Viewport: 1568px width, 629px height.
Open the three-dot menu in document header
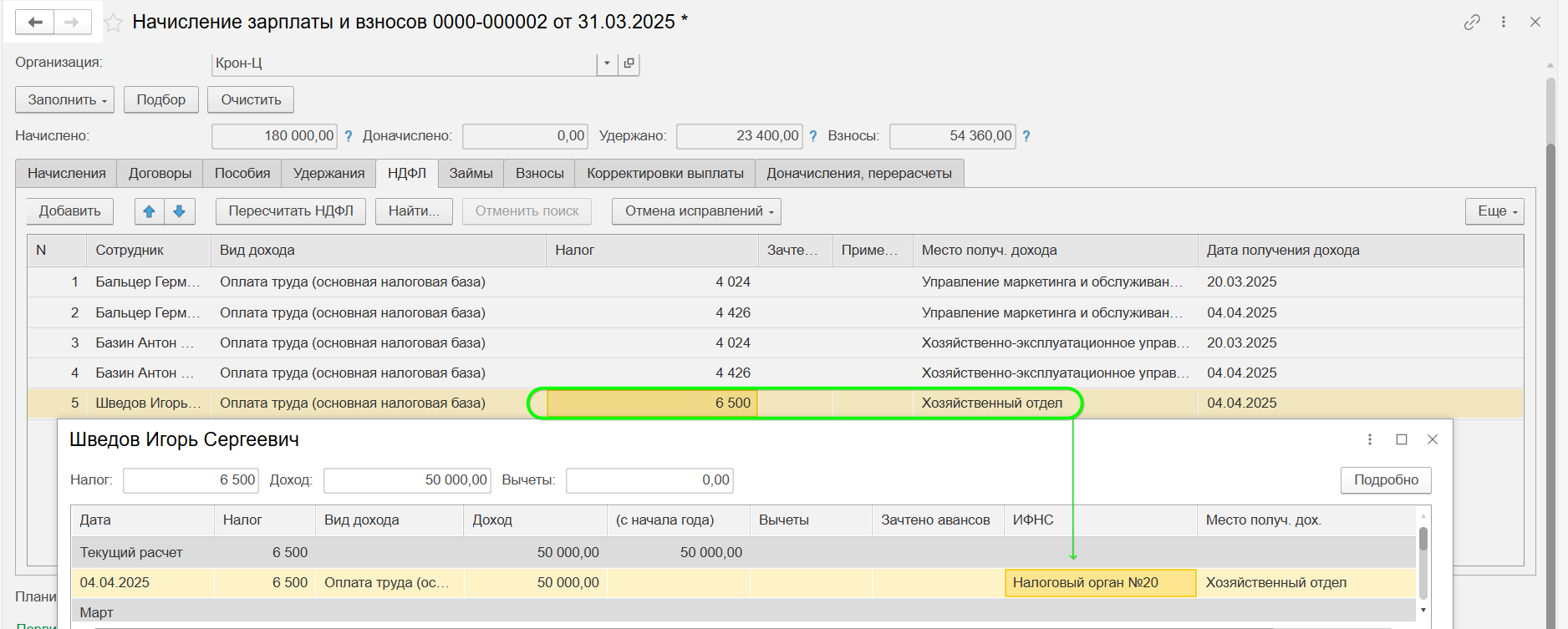click(1504, 23)
